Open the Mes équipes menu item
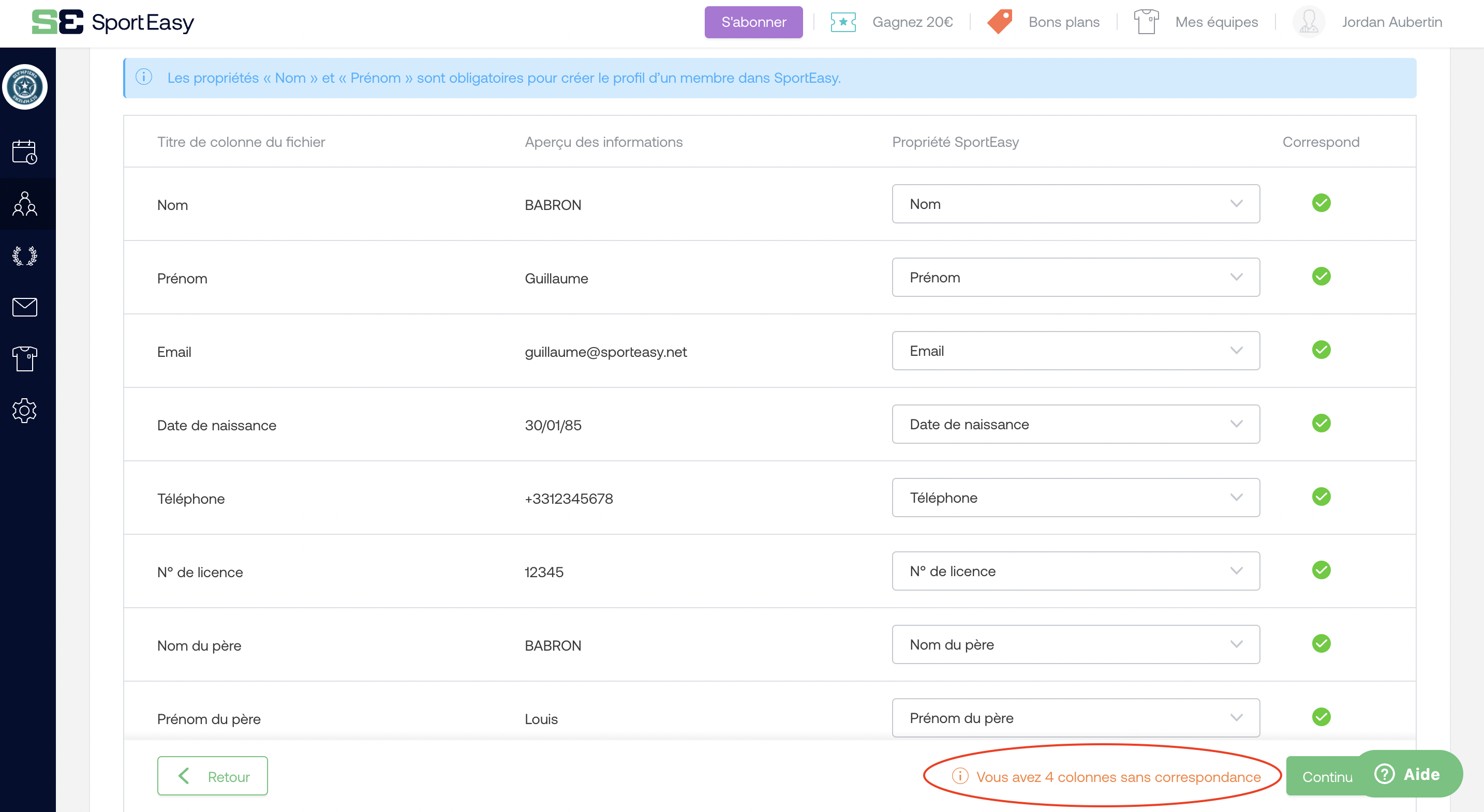 [x=1216, y=22]
